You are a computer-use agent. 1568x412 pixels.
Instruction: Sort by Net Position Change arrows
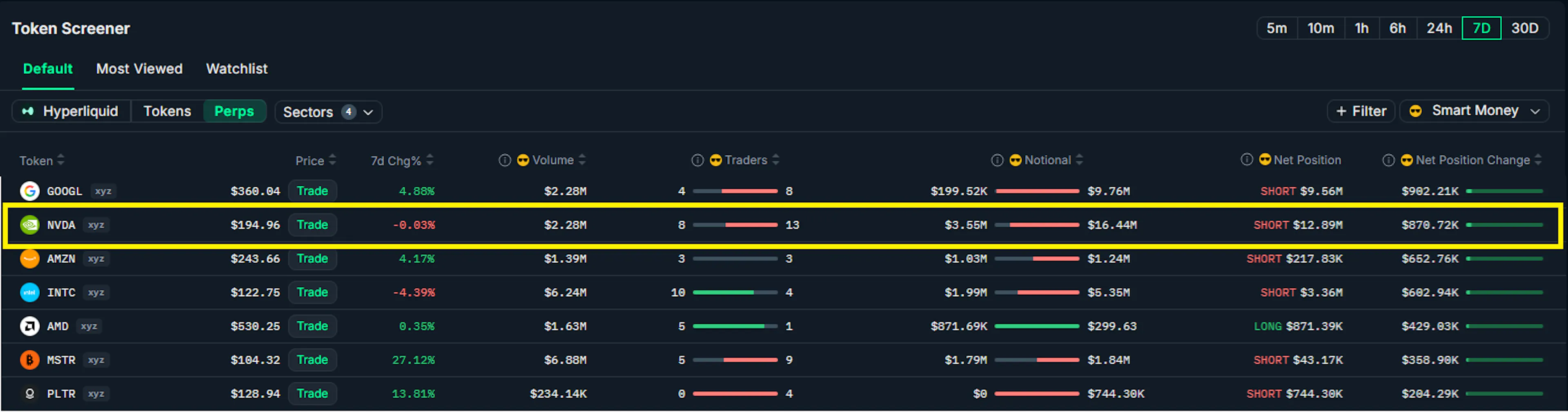[x=1538, y=160]
